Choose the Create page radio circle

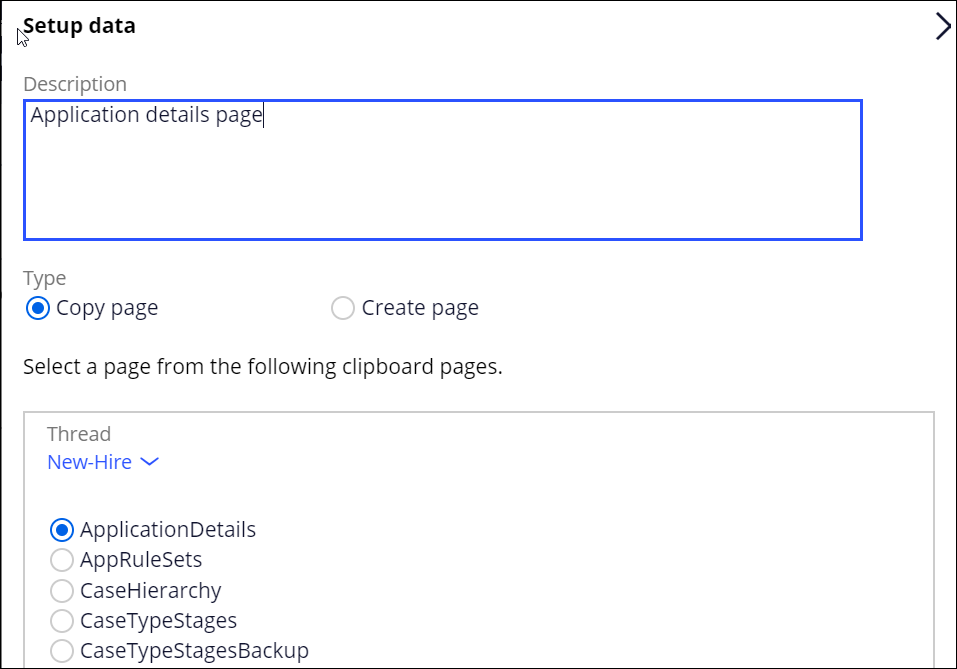(343, 308)
